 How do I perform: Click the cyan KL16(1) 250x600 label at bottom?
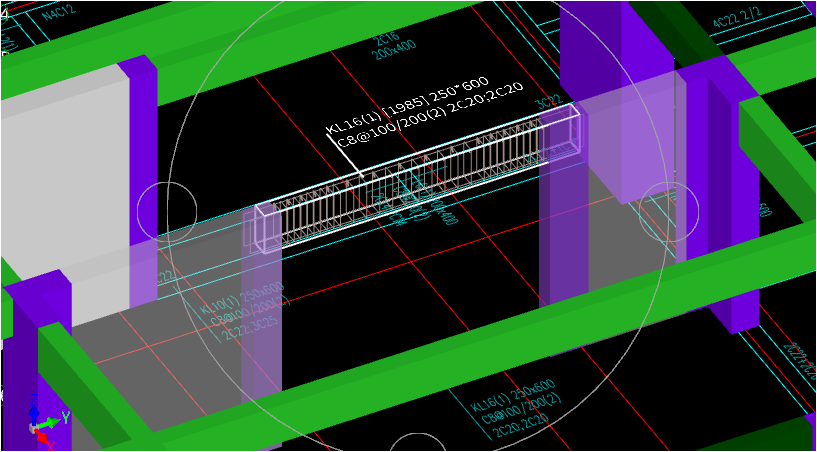click(513, 396)
